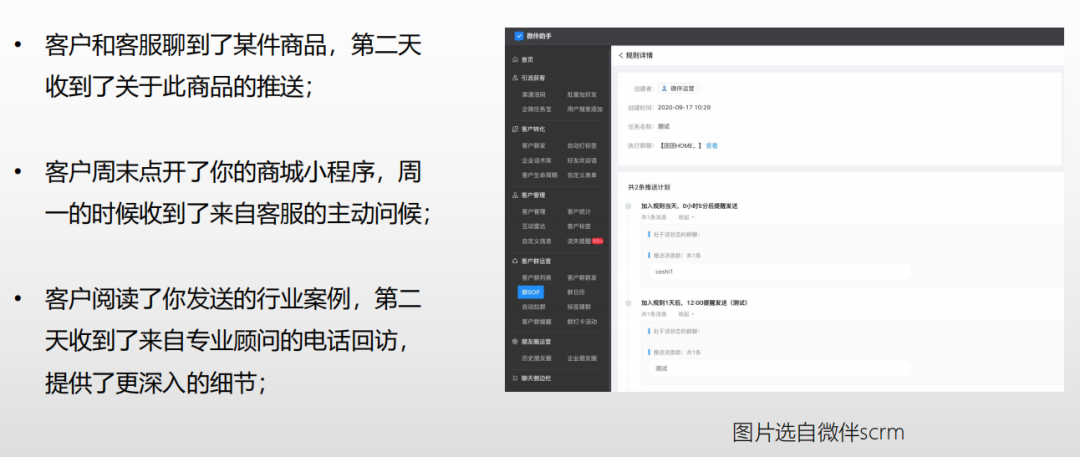
Task: Select the first push plan's radio marker
Action: coord(628,206)
